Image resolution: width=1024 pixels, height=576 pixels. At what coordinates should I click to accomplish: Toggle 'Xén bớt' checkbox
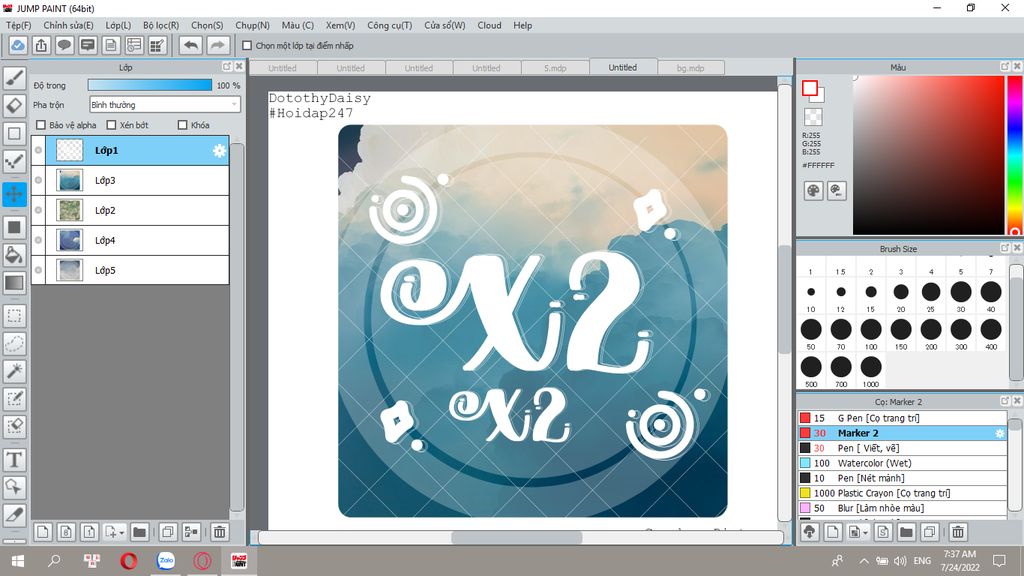click(111, 125)
